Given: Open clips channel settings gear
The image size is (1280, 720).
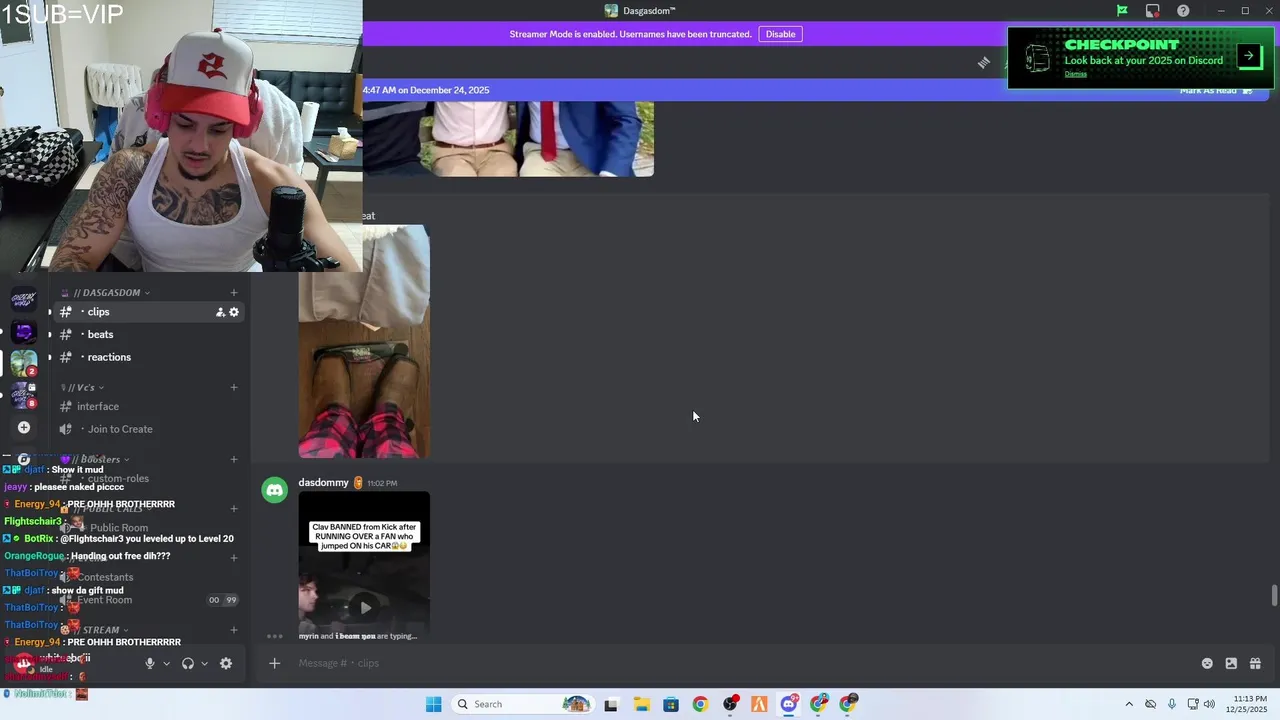Looking at the screenshot, I should (234, 312).
